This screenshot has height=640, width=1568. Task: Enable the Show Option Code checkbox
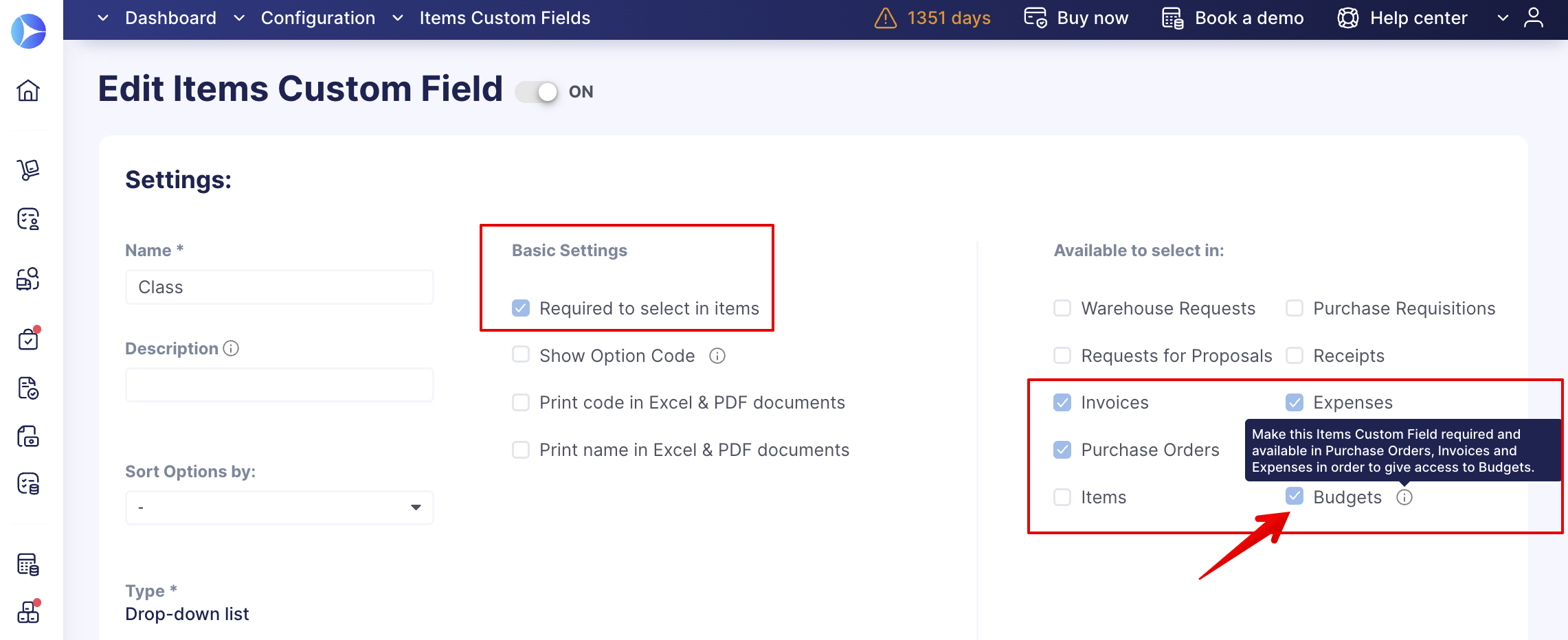[521, 354]
